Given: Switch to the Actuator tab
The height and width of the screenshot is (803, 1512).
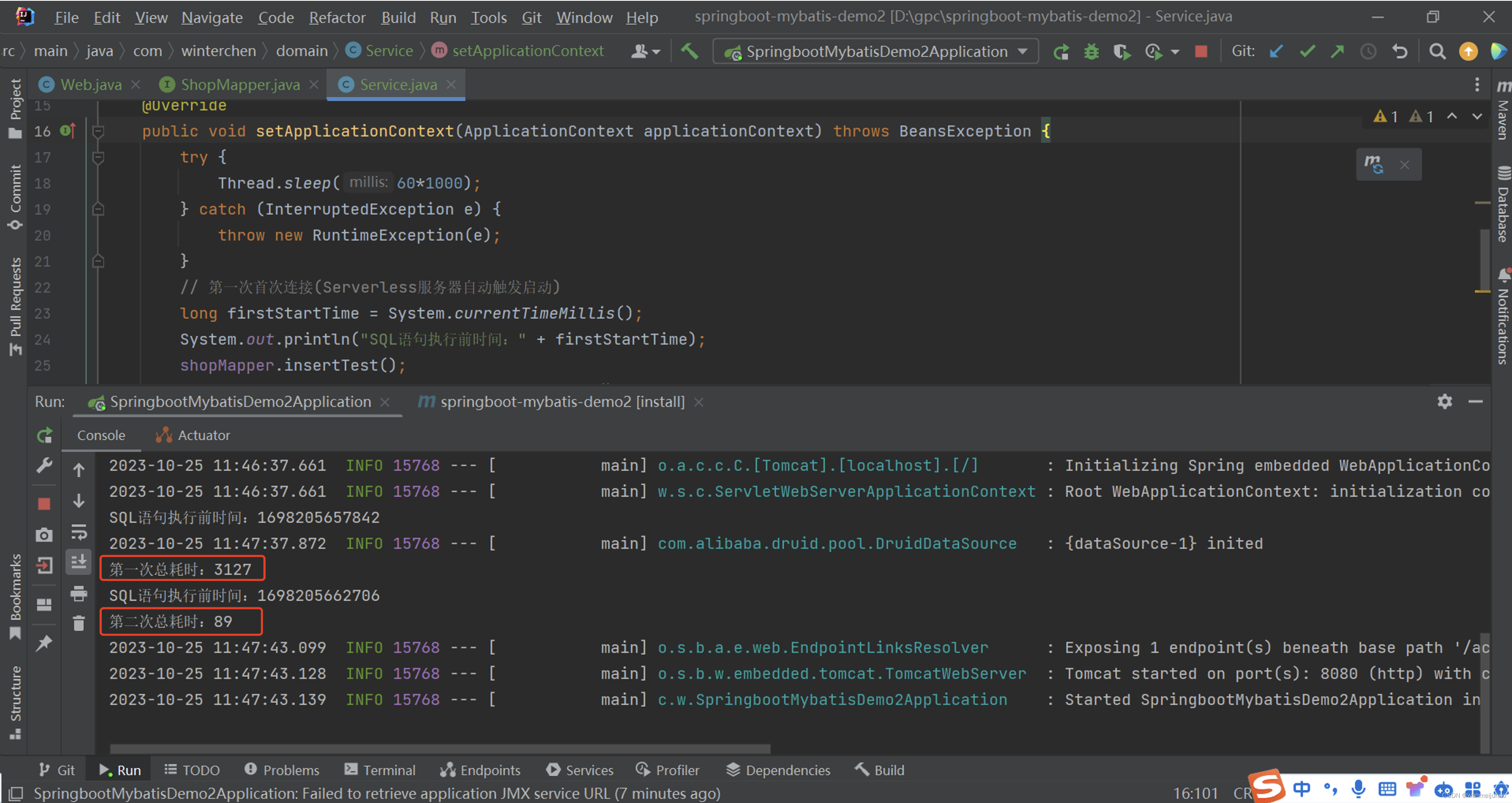Looking at the screenshot, I should pyautogui.click(x=193, y=435).
